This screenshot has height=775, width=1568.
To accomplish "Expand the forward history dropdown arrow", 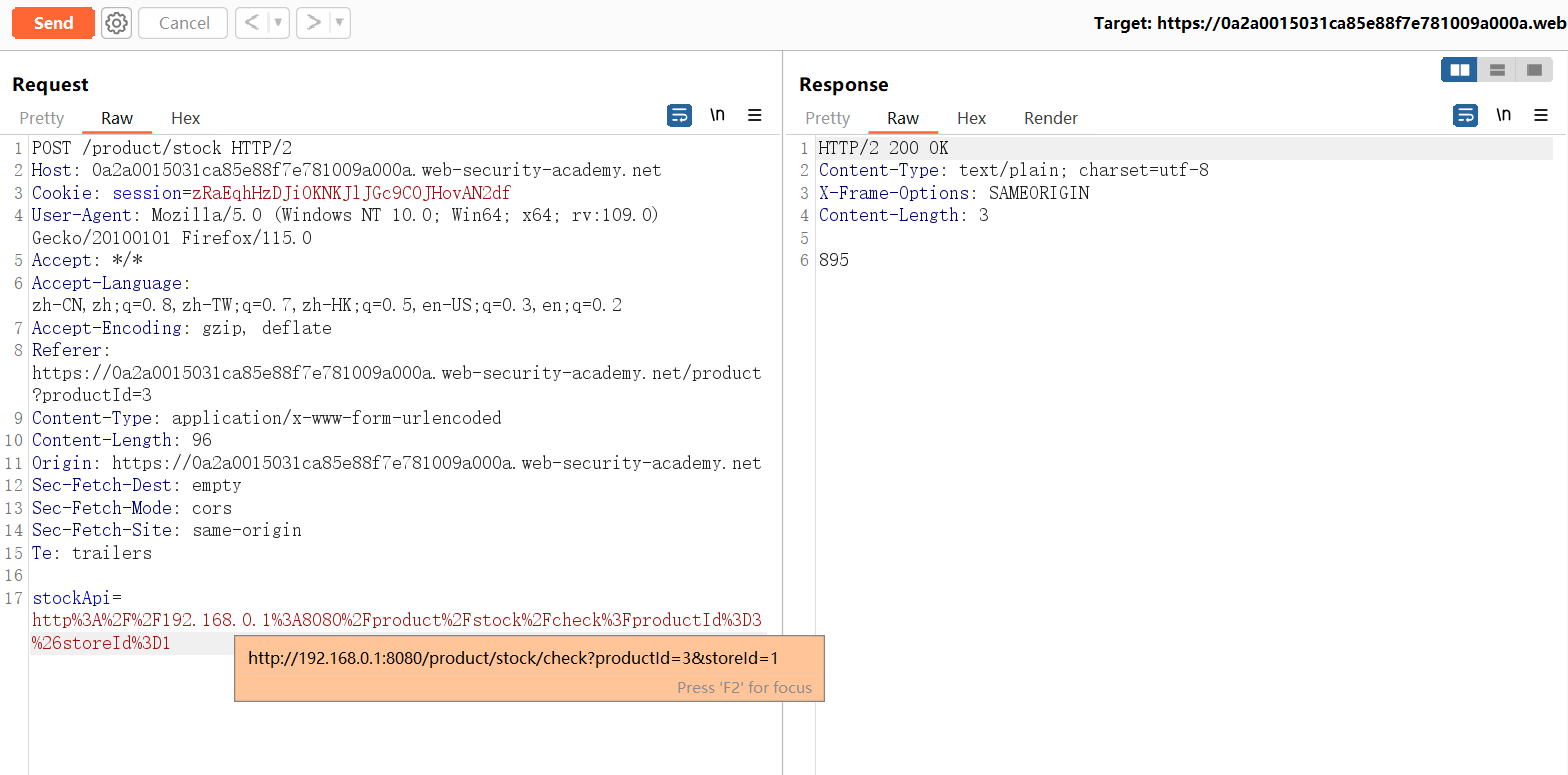I will (x=340, y=23).
